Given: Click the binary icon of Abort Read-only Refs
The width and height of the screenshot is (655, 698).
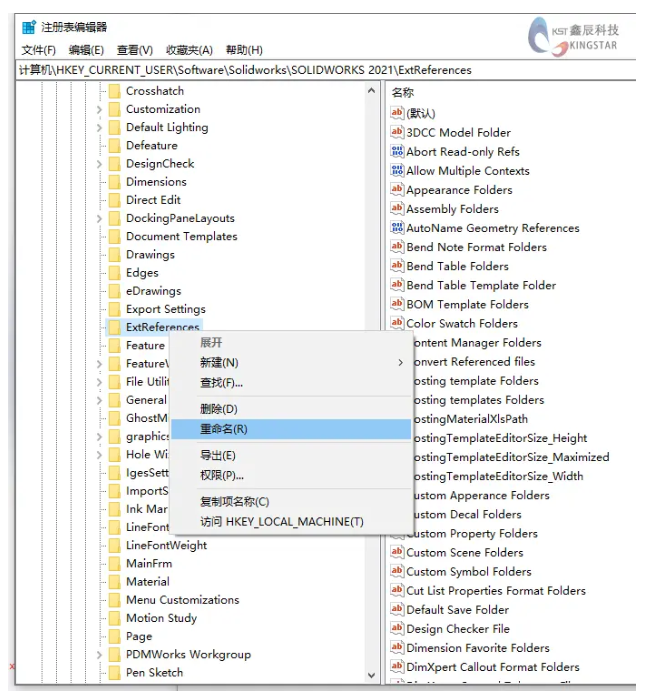Looking at the screenshot, I should point(397,151).
